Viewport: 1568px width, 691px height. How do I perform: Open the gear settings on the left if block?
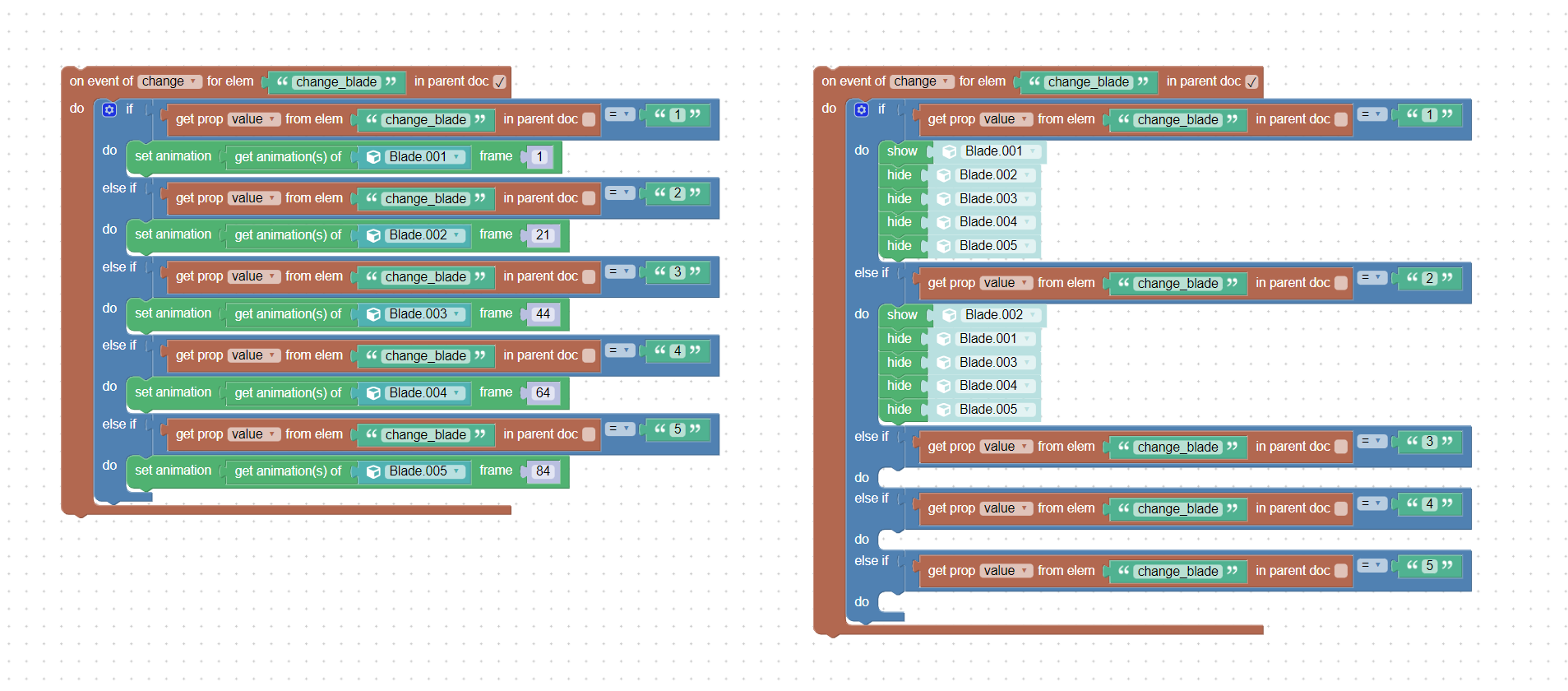pos(109,109)
